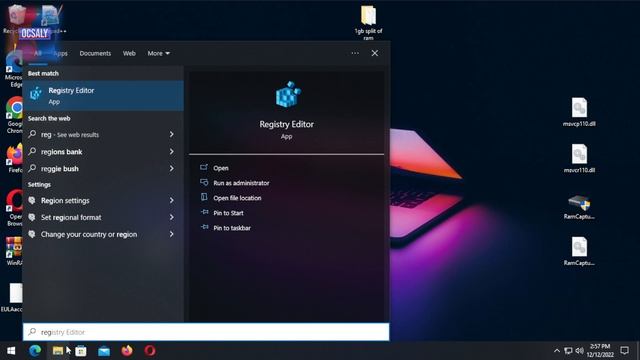Open file location of Registry Editor
The width and height of the screenshot is (640, 360).
237,198
